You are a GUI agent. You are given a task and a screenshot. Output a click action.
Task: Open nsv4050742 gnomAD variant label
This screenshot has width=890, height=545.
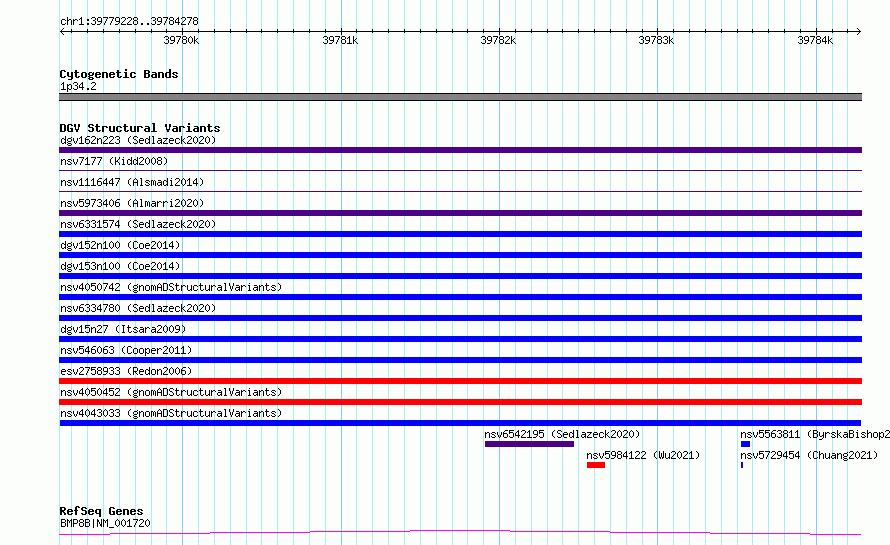[x=171, y=287]
